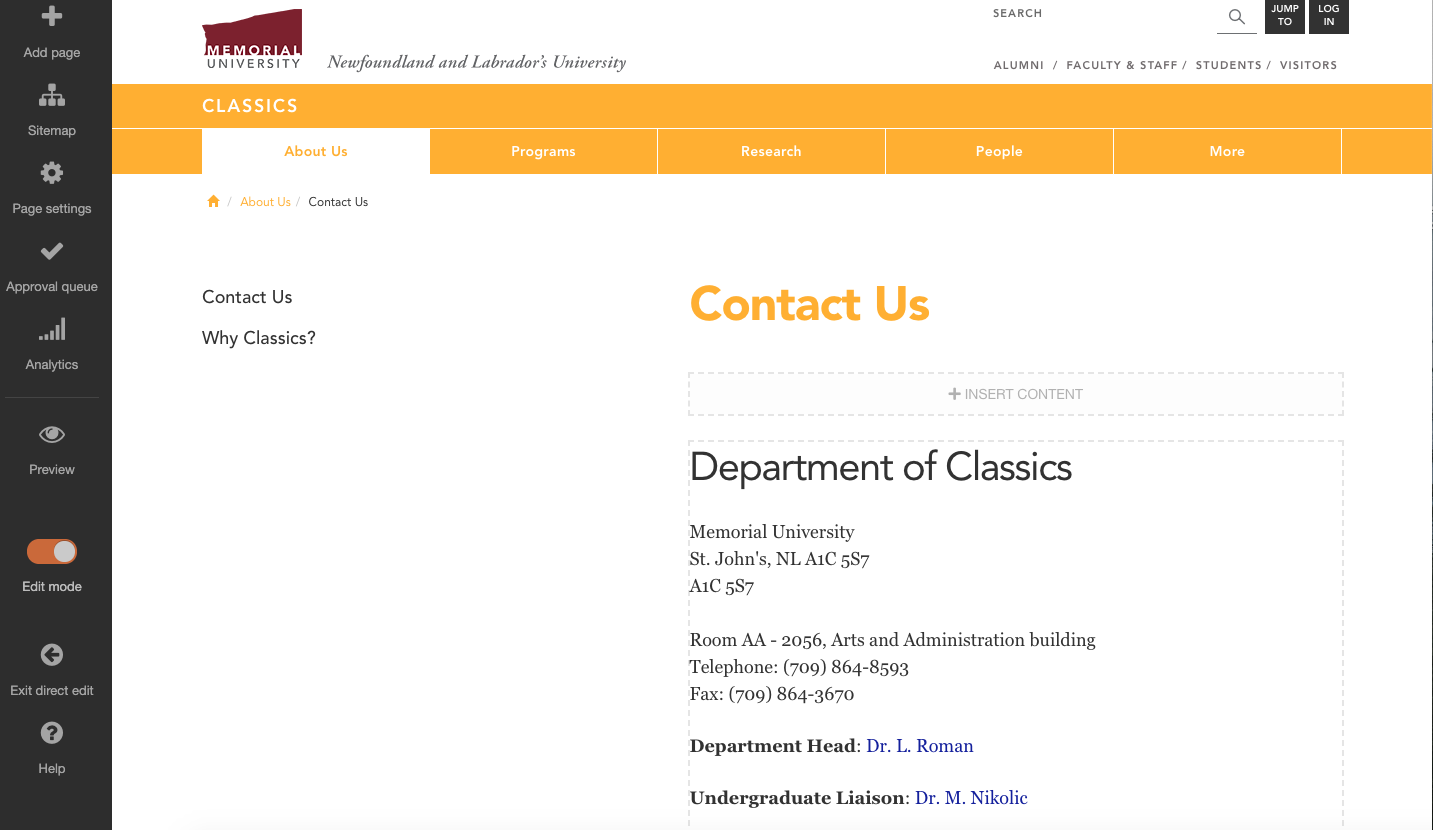Open the Students link
This screenshot has height=830, width=1433.
1228,65
